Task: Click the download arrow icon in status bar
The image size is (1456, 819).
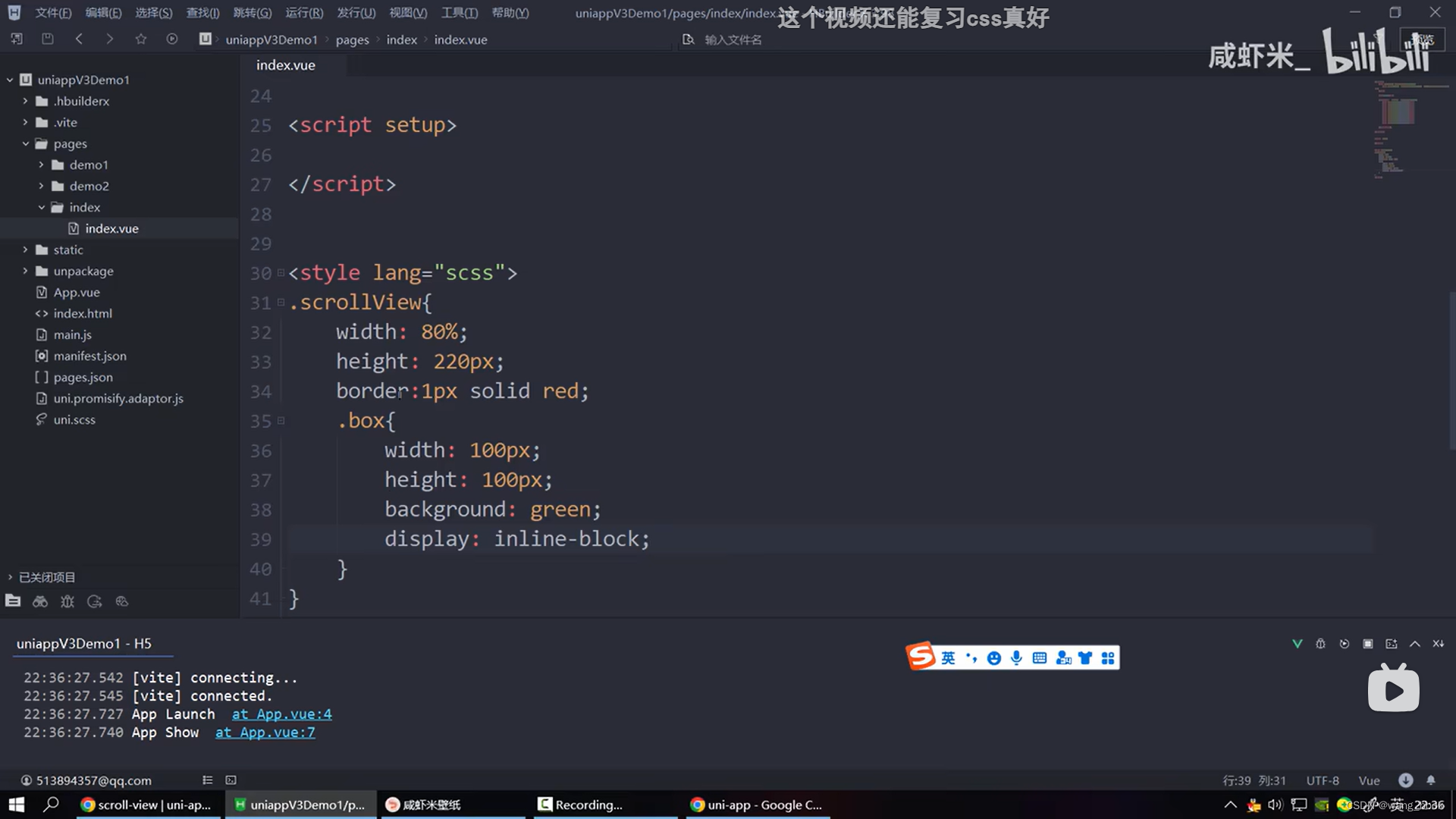Action: pyautogui.click(x=1405, y=780)
